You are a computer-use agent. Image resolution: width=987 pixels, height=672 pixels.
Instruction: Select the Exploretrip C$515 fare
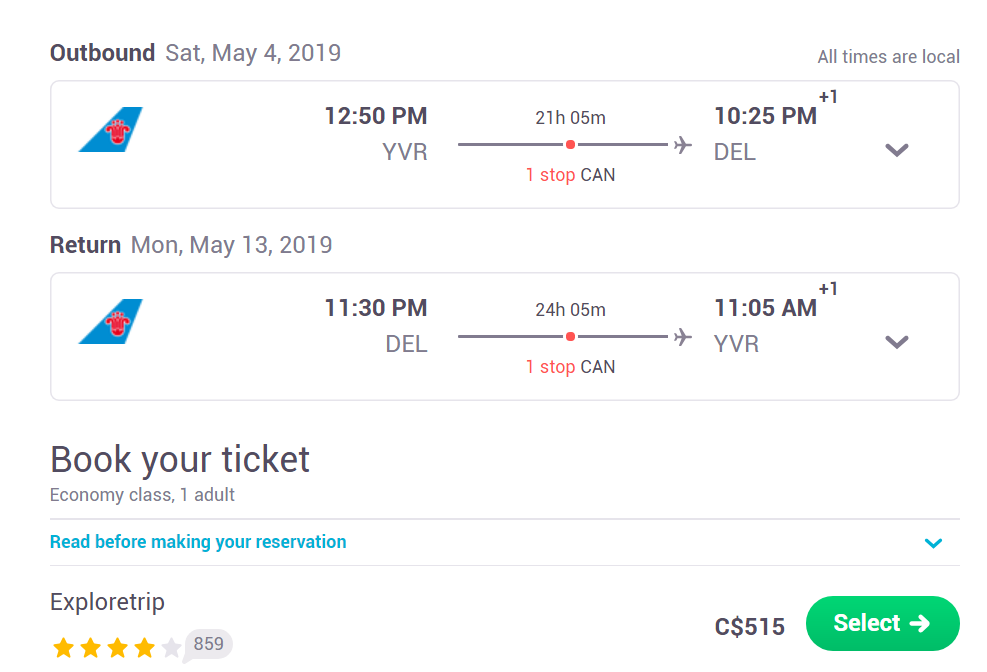click(883, 624)
